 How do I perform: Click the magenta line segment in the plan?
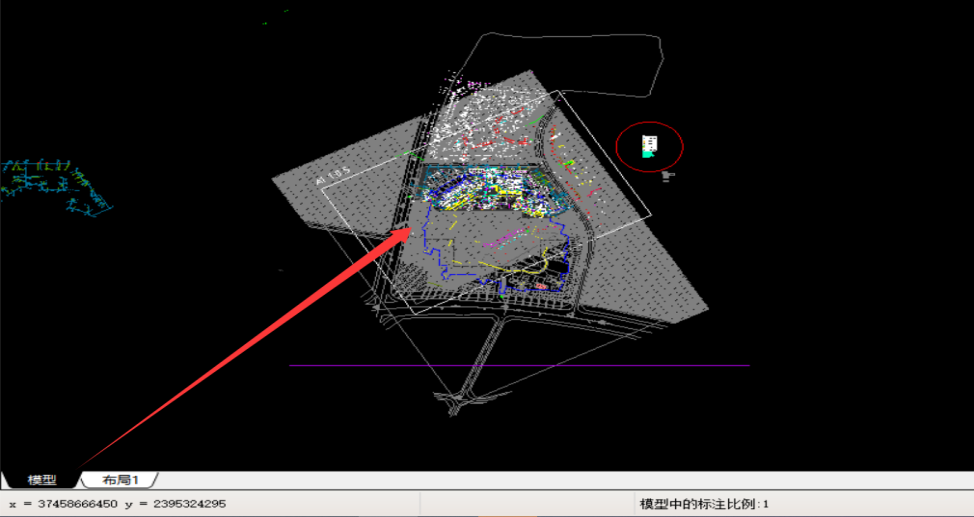click(509, 235)
